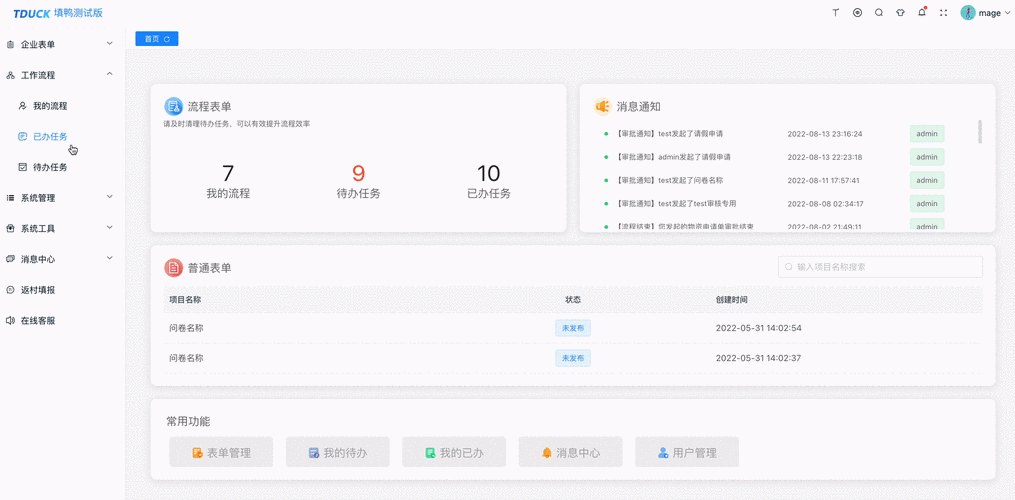Open 表单管理 shortcut button
This screenshot has height=500, width=1015.
[221, 452]
